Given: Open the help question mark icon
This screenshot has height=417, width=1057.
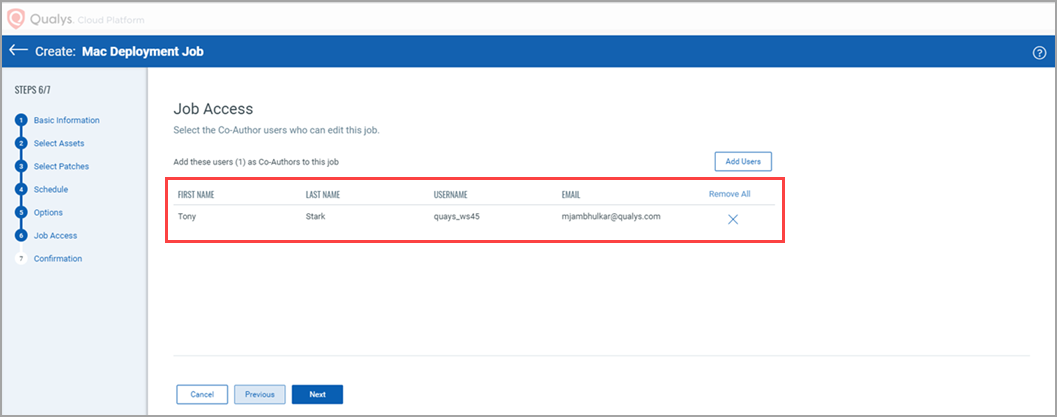Looking at the screenshot, I should 1039,53.
